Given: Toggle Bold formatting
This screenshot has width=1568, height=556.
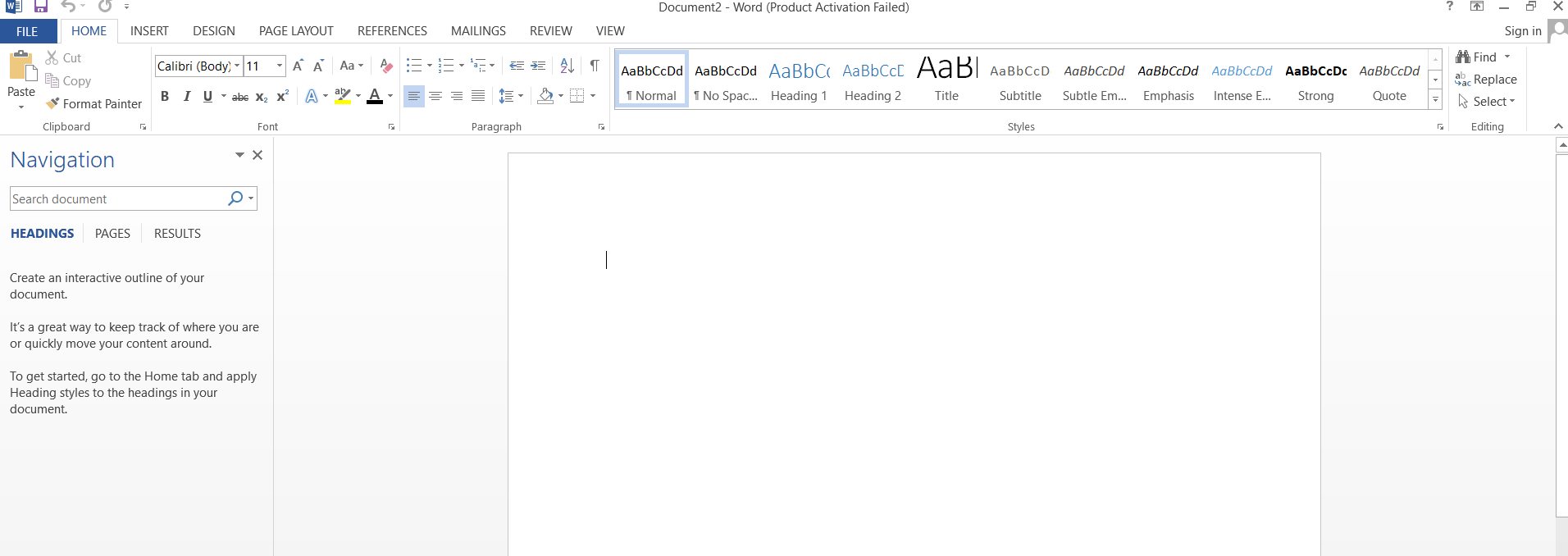Looking at the screenshot, I should click(x=165, y=97).
